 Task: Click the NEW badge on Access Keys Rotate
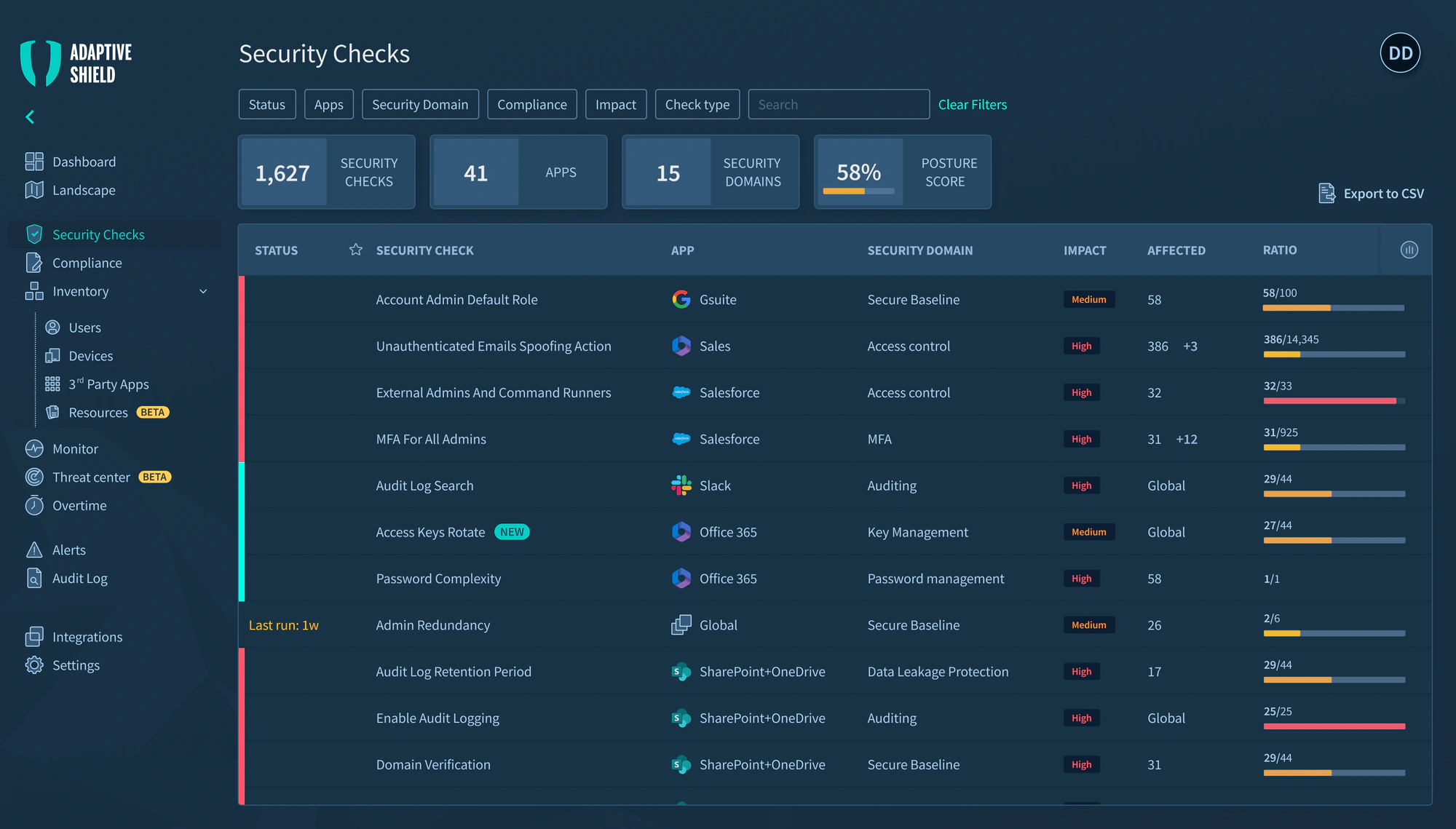click(x=512, y=532)
